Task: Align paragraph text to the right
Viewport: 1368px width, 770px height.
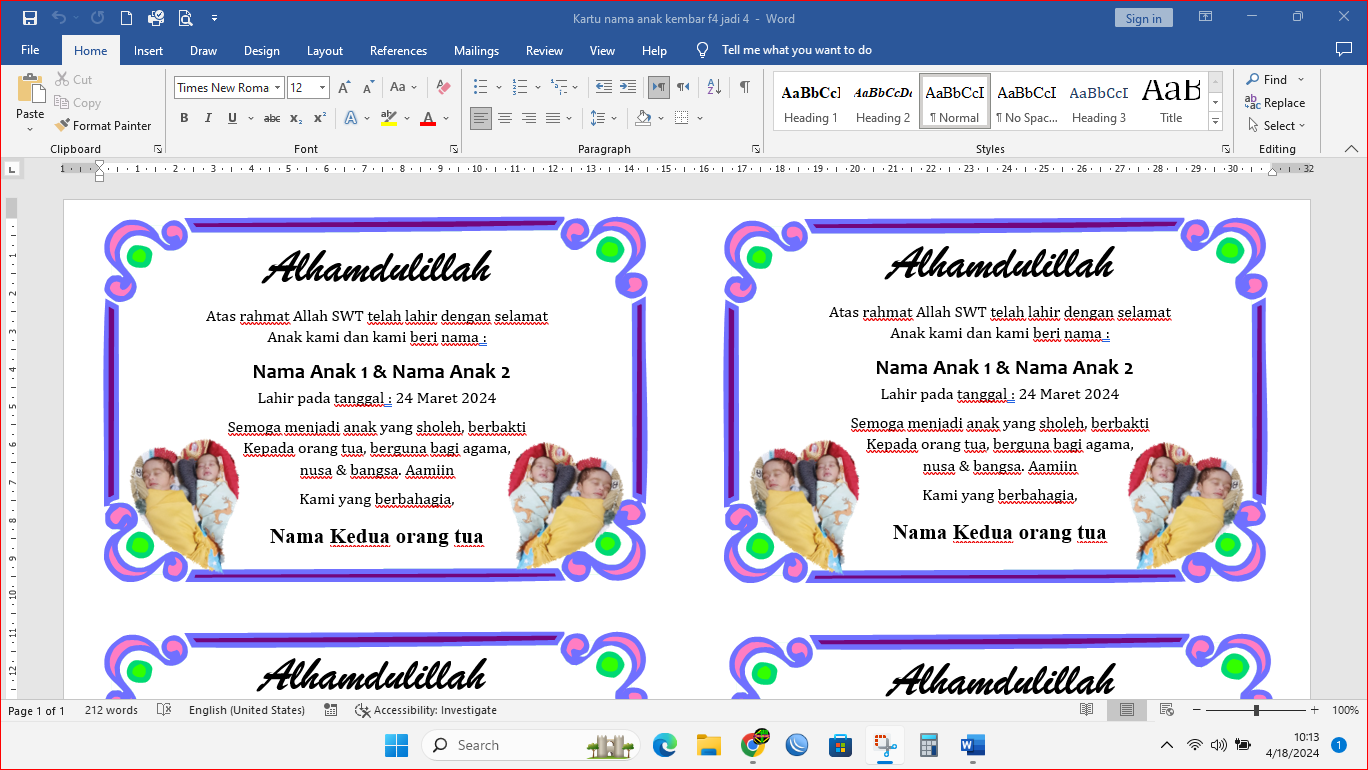Action: coord(529,118)
